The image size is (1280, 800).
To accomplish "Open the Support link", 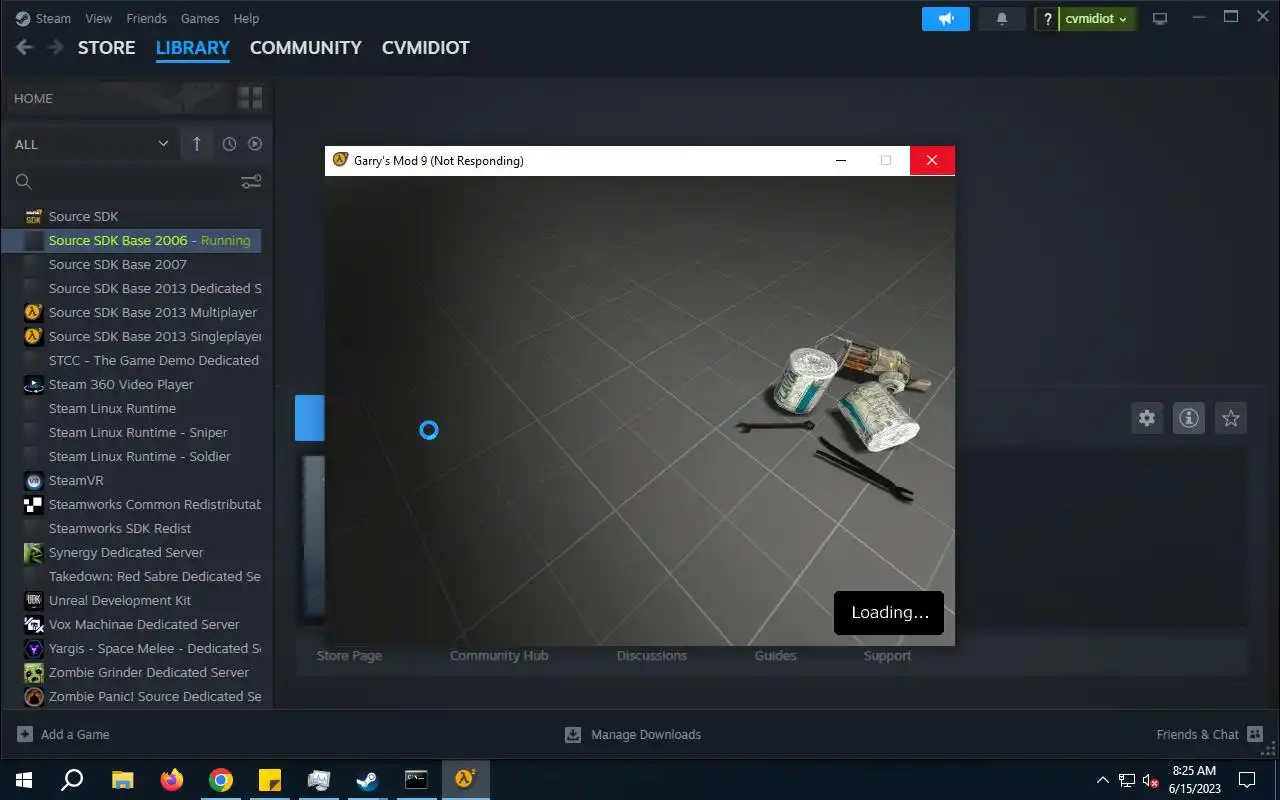I will 888,656.
